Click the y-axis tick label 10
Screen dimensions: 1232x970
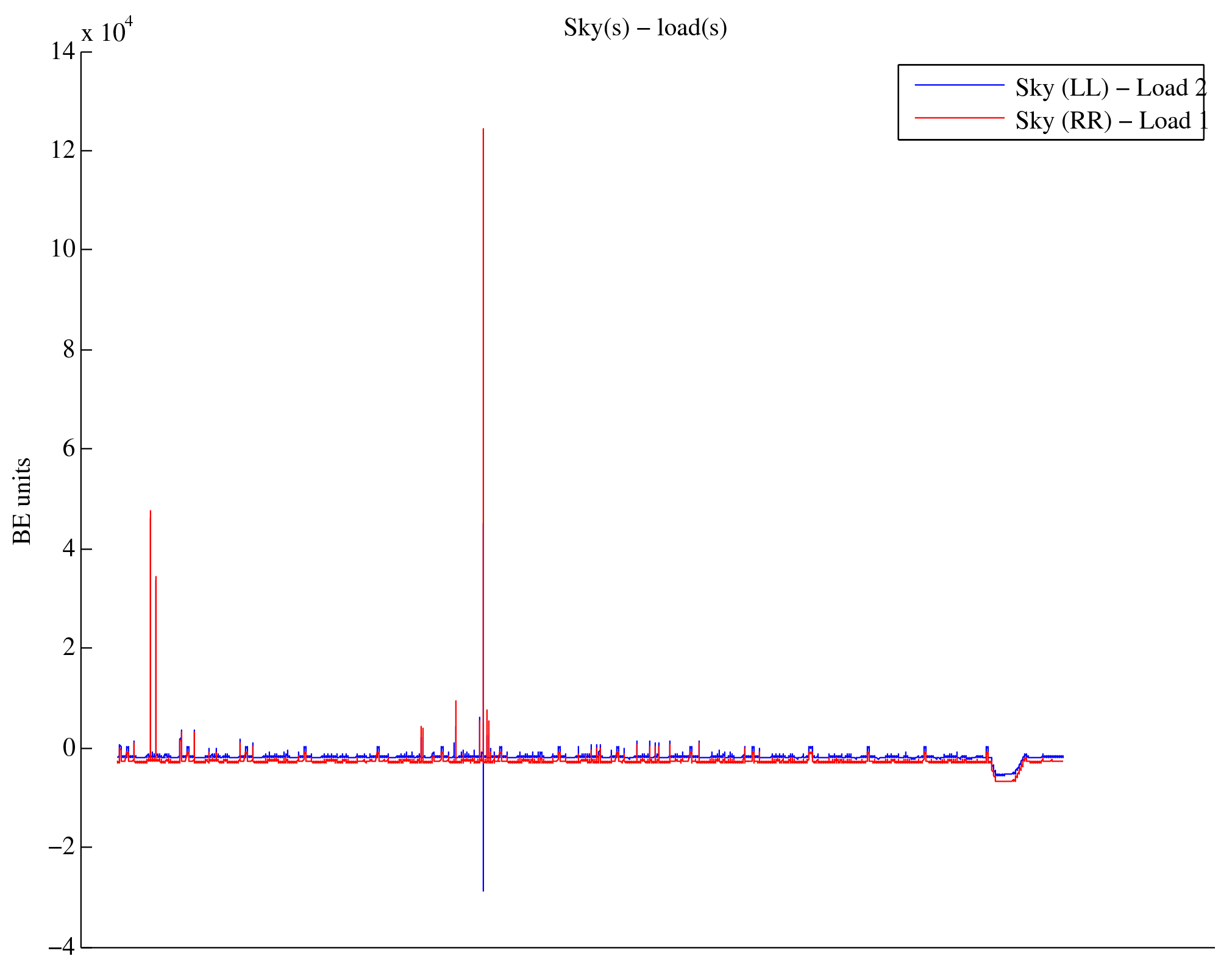click(x=63, y=249)
